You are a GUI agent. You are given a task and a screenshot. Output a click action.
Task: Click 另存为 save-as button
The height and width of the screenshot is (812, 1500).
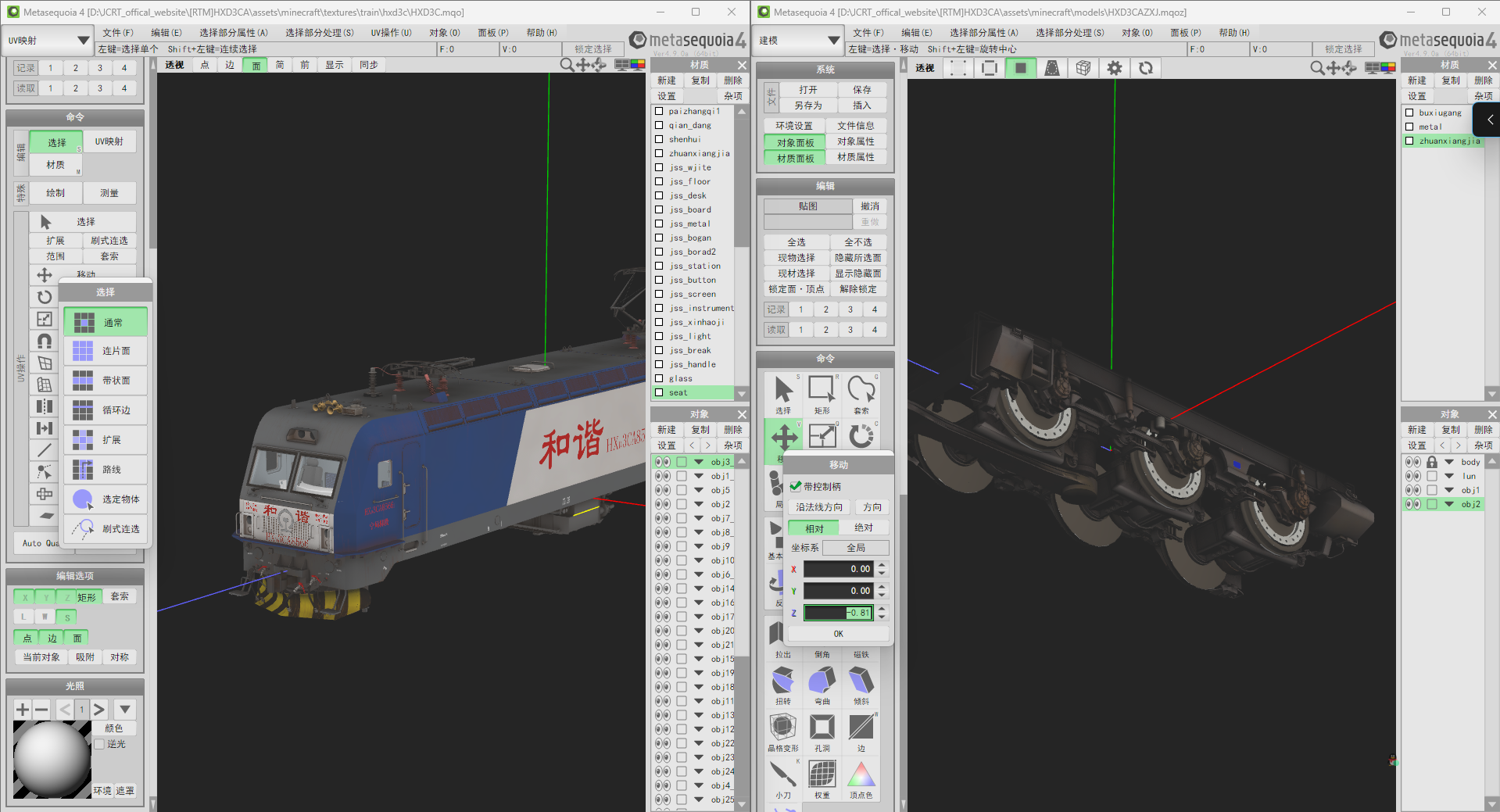808,106
